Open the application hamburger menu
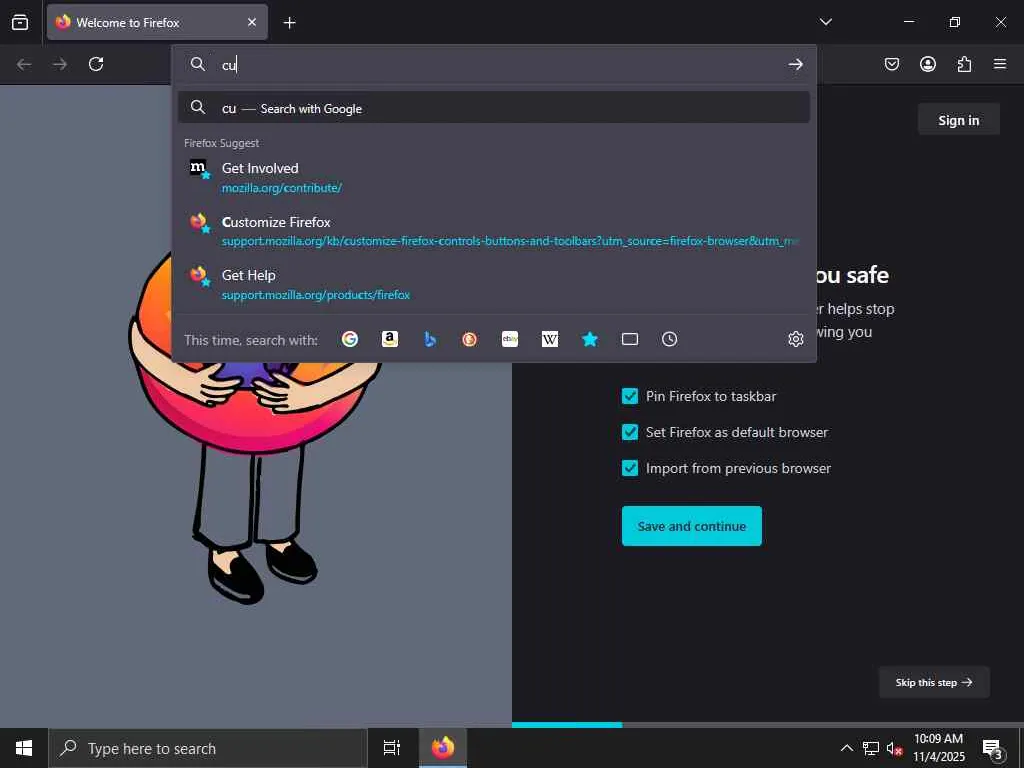 click(x=1000, y=64)
